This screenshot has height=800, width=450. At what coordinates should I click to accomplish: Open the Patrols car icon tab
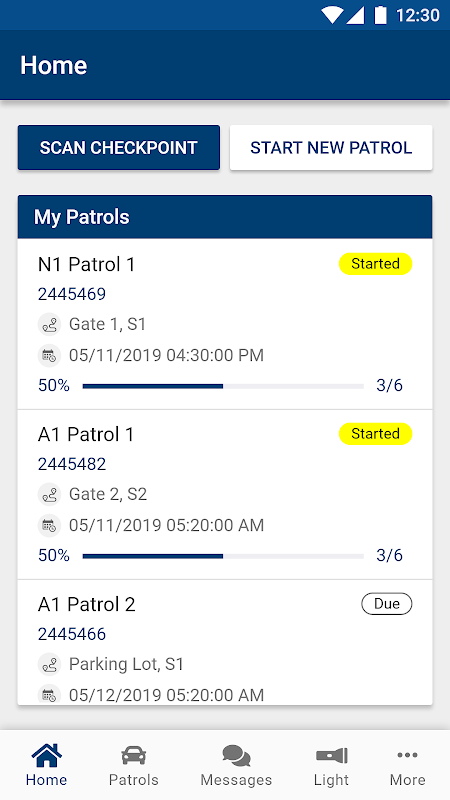point(134,755)
